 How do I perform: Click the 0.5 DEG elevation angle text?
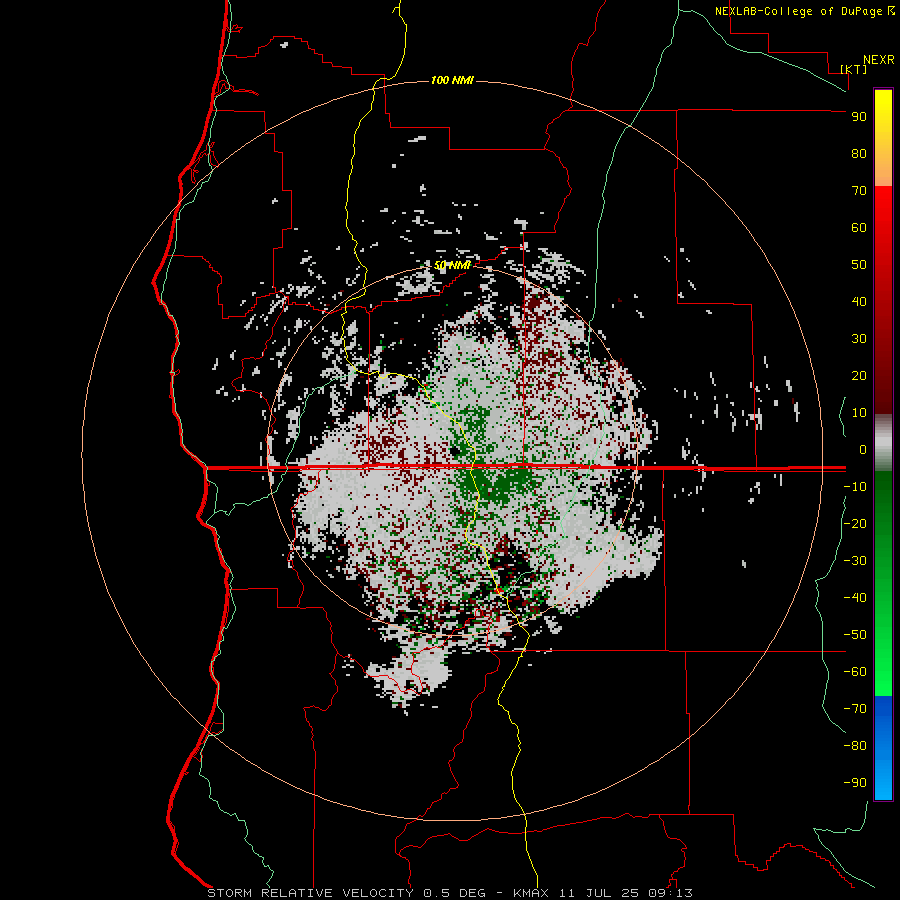click(x=455, y=893)
